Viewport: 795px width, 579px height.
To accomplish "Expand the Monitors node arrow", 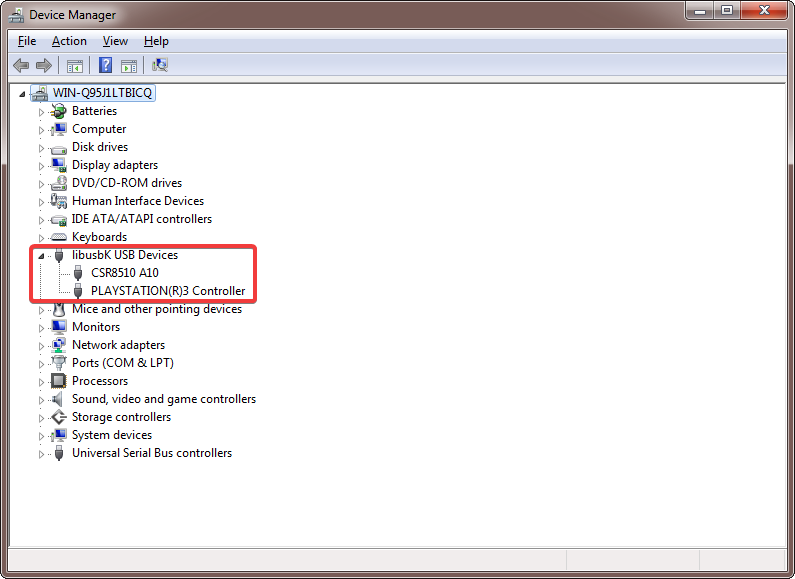I will click(41, 328).
